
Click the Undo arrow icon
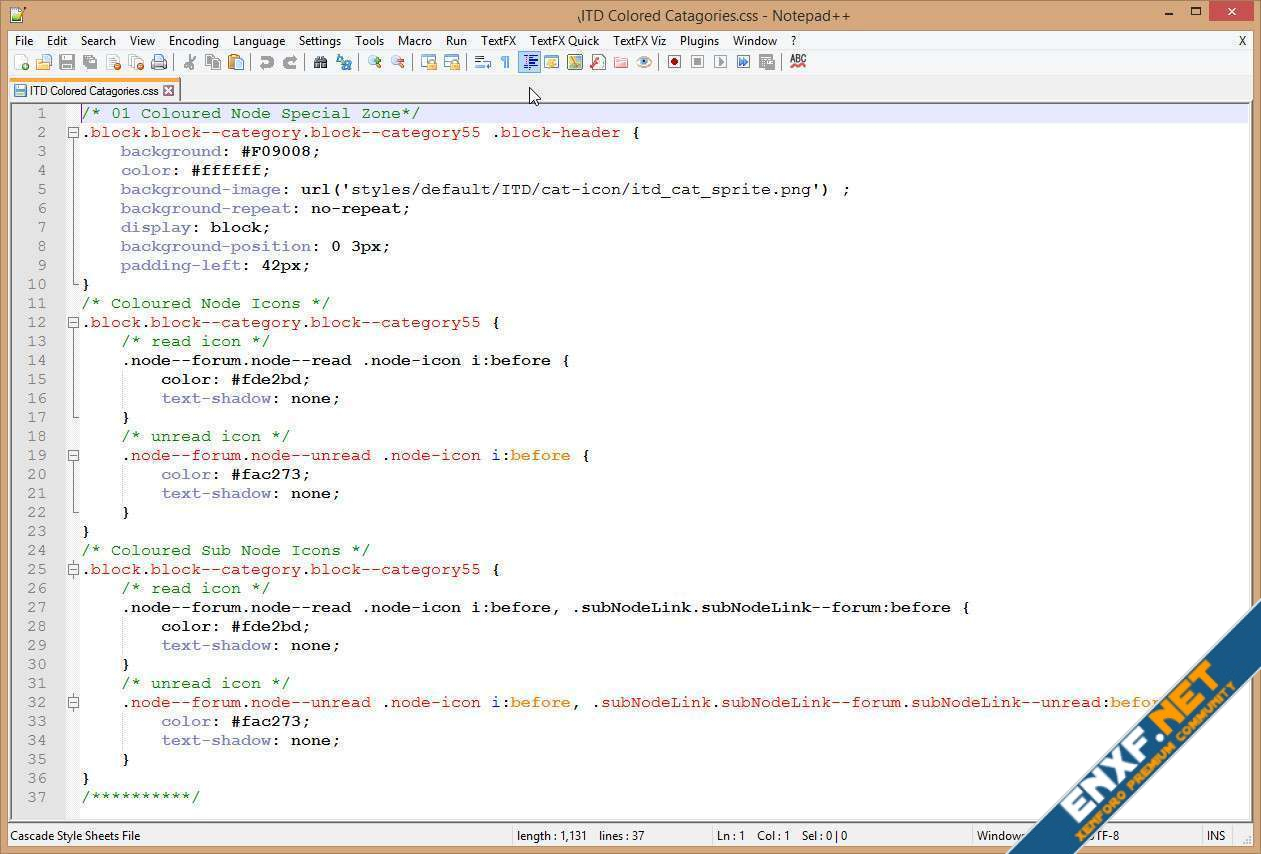(267, 62)
